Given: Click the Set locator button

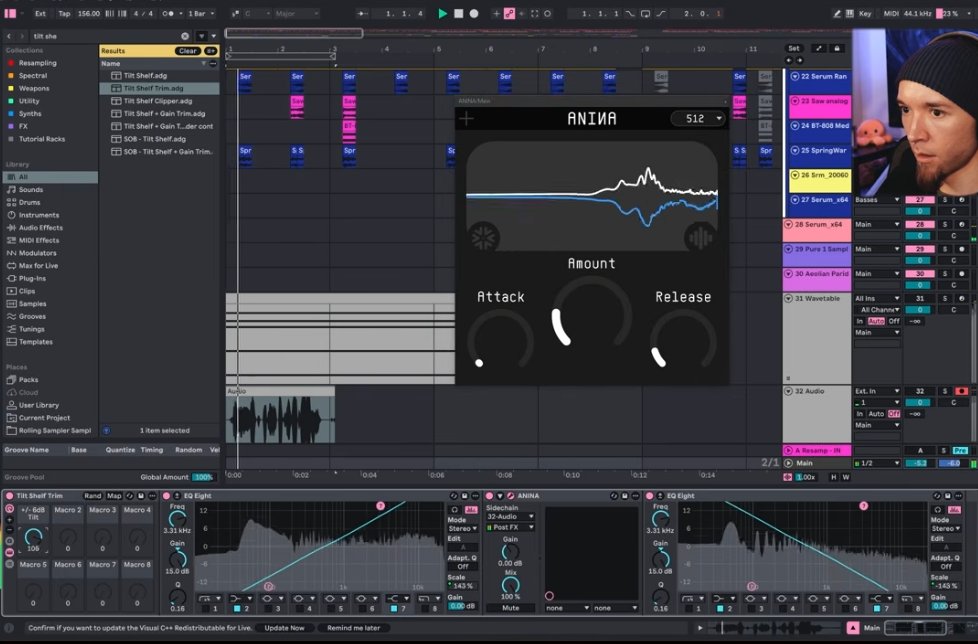Looking at the screenshot, I should [793, 49].
